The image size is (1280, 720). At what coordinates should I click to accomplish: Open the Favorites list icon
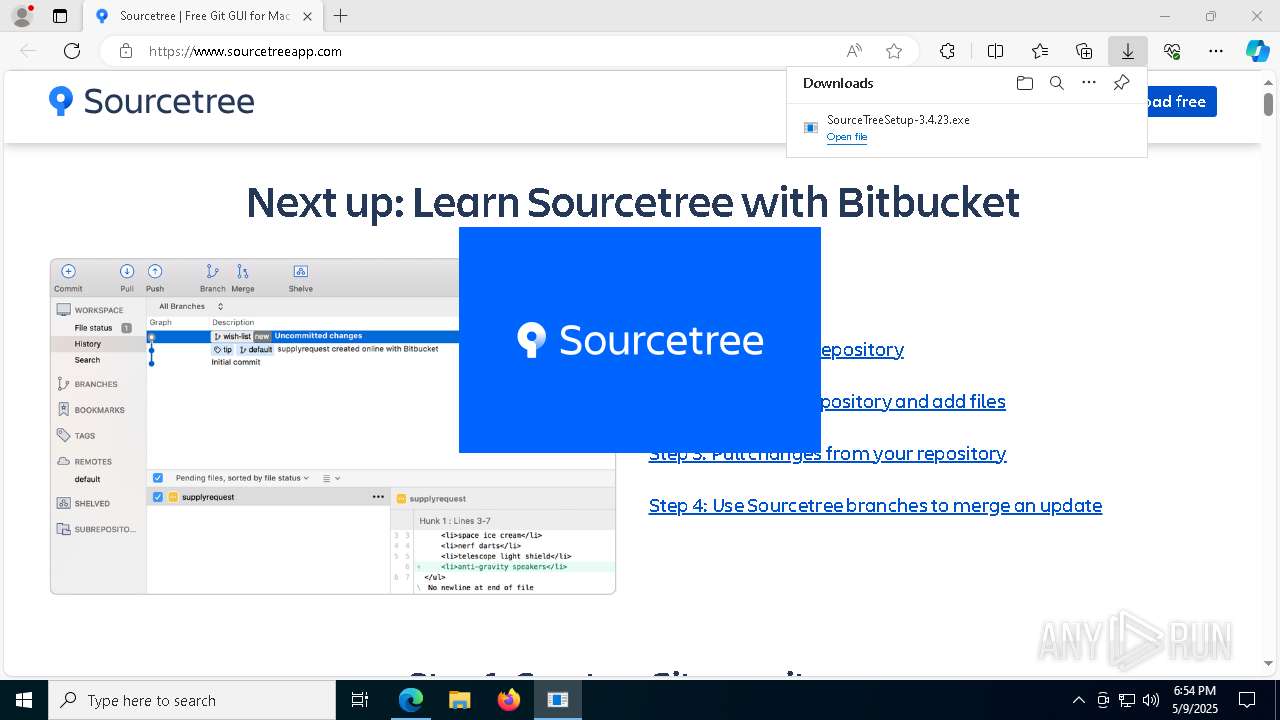tap(1040, 51)
